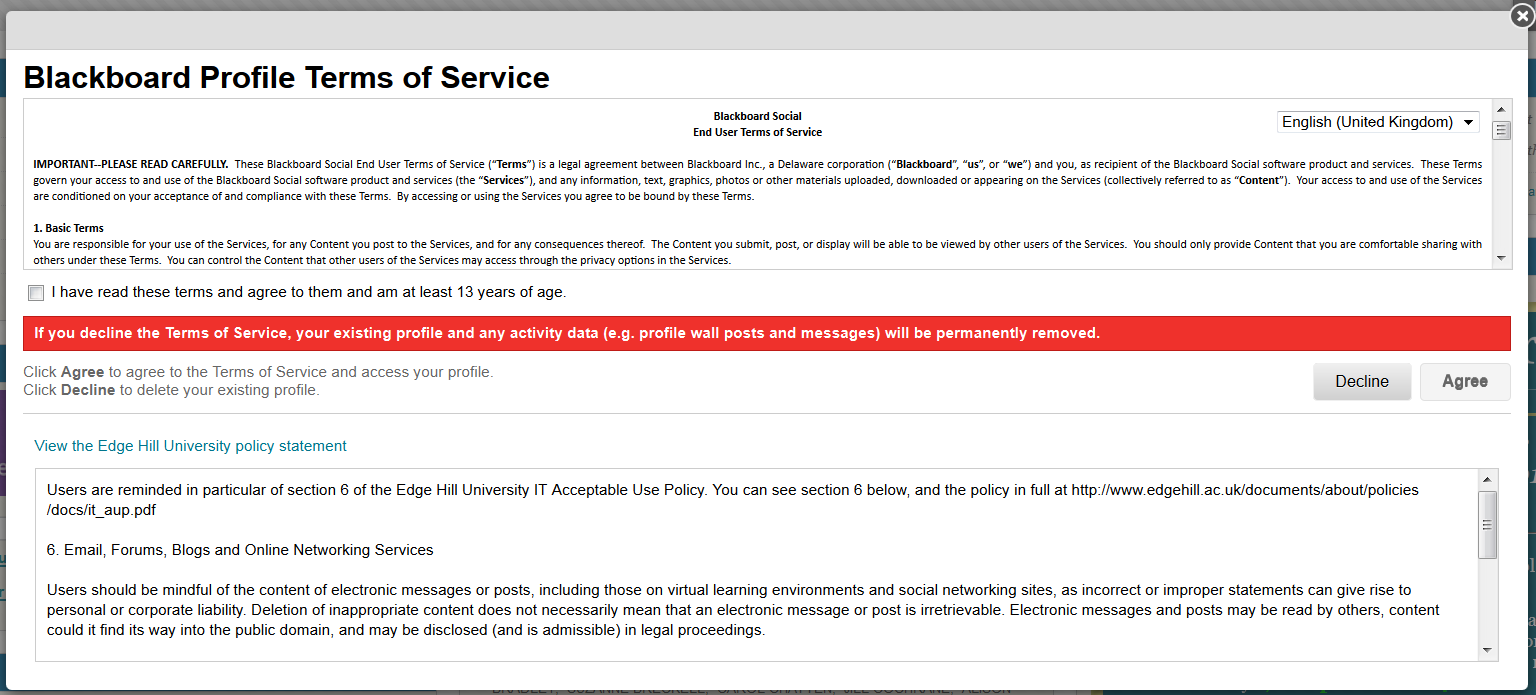Click the terms text scrollbar thumb

(x=1501, y=130)
